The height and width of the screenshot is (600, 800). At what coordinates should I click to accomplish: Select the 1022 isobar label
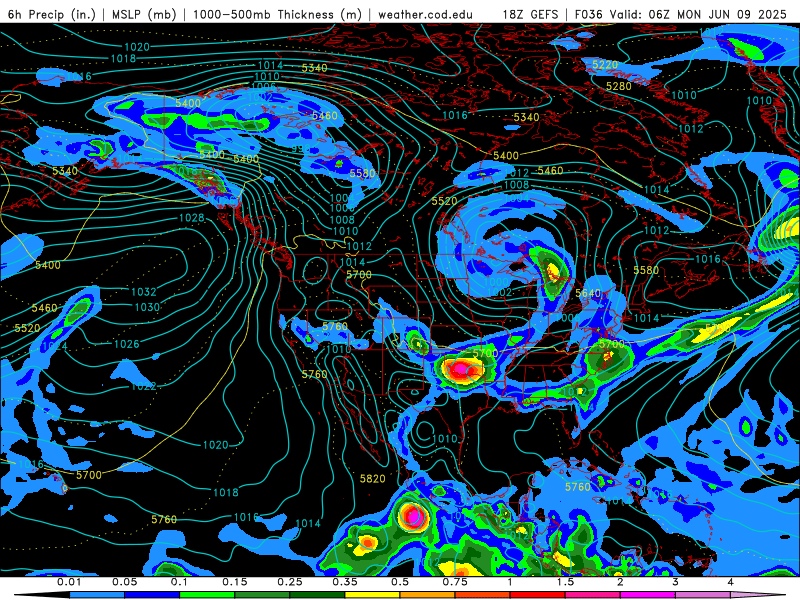click(x=144, y=386)
